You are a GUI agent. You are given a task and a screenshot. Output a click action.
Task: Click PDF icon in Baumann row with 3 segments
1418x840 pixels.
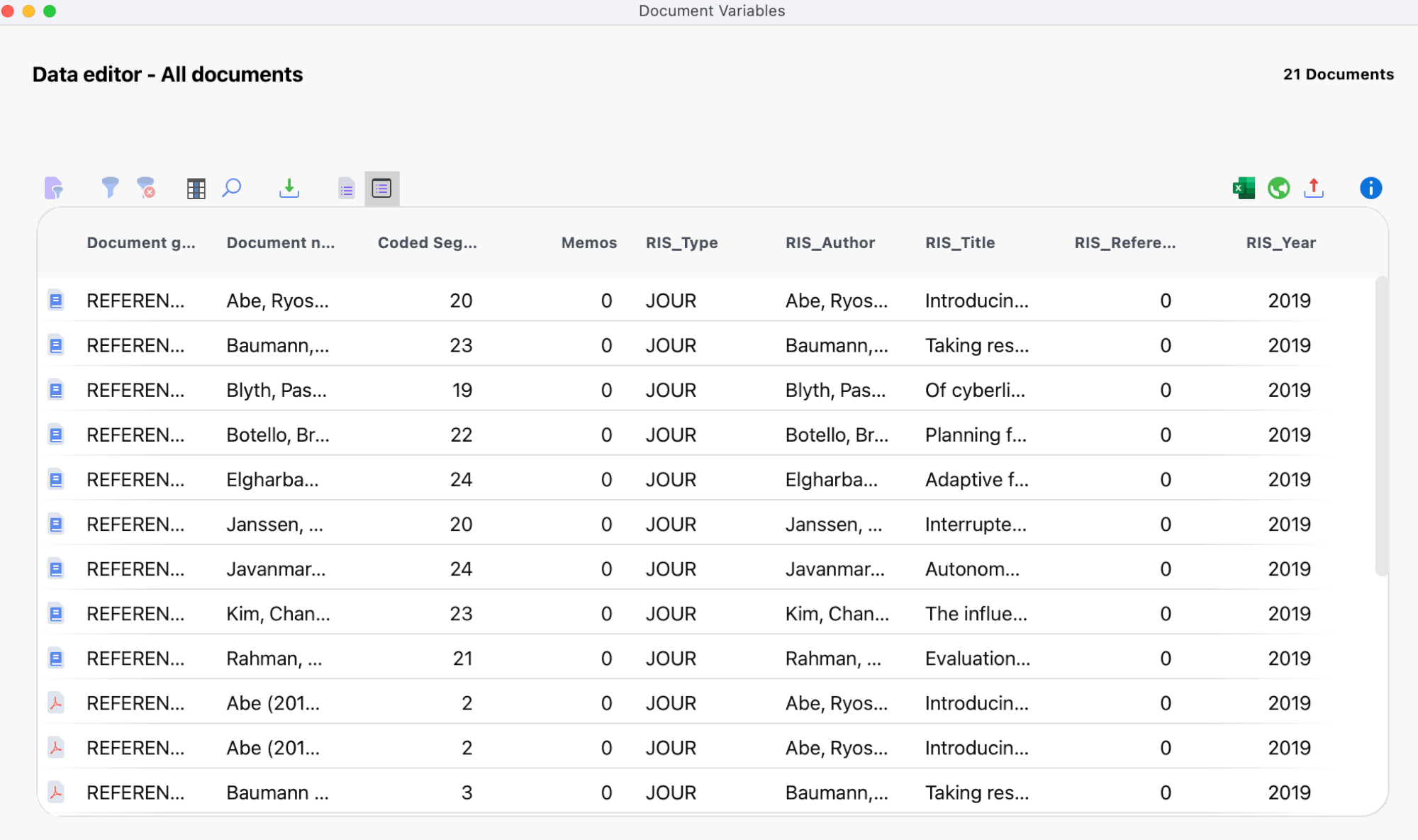(56, 792)
